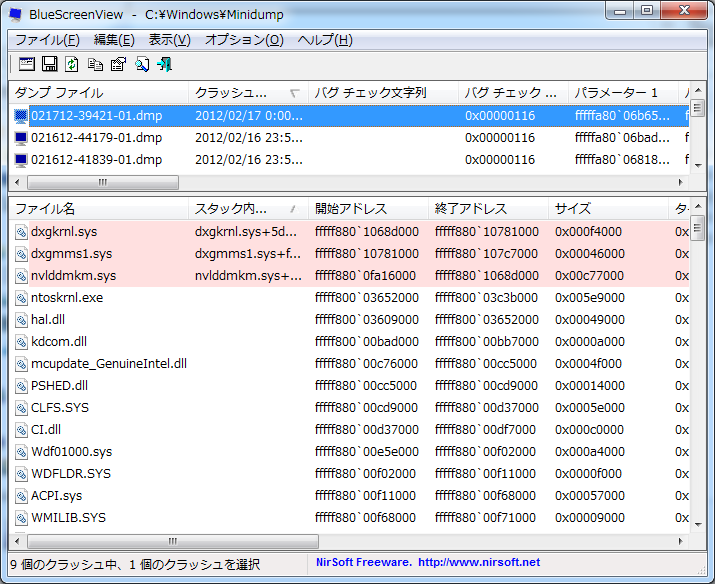715x584 pixels.
Task: Open the 表示(V) menu
Action: point(169,40)
